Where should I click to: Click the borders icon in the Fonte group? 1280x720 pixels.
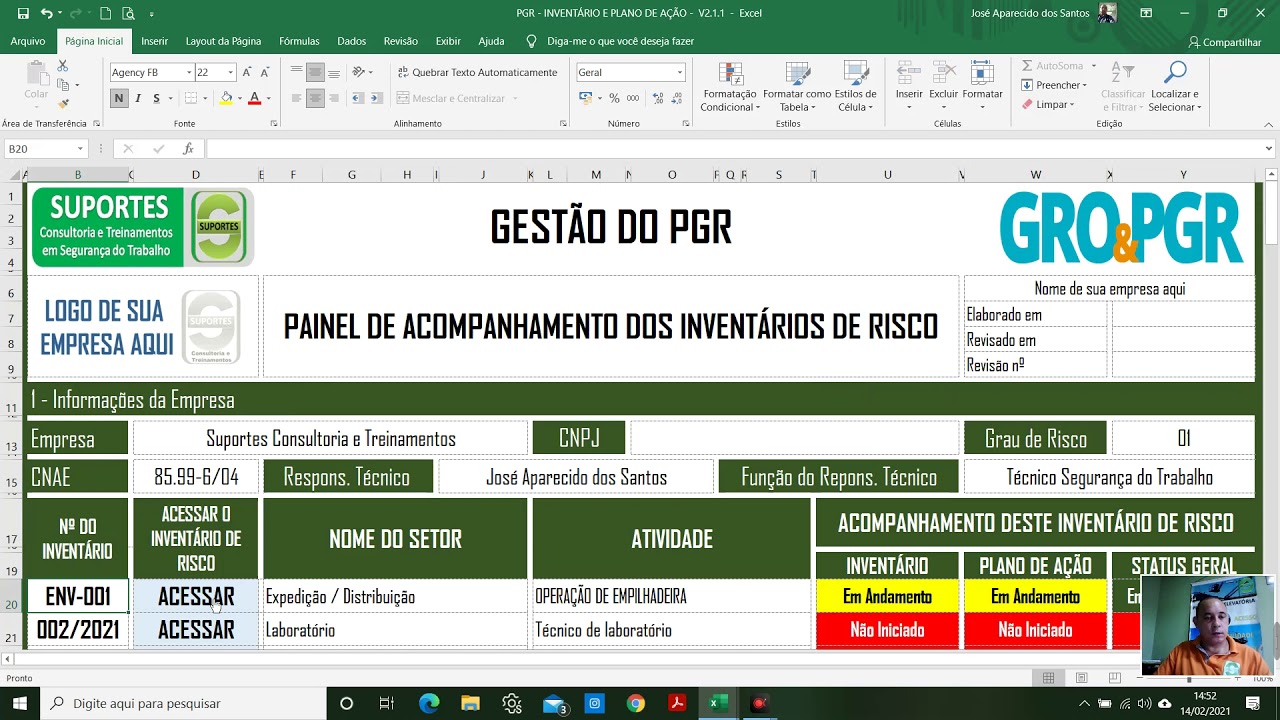pyautogui.click(x=191, y=98)
